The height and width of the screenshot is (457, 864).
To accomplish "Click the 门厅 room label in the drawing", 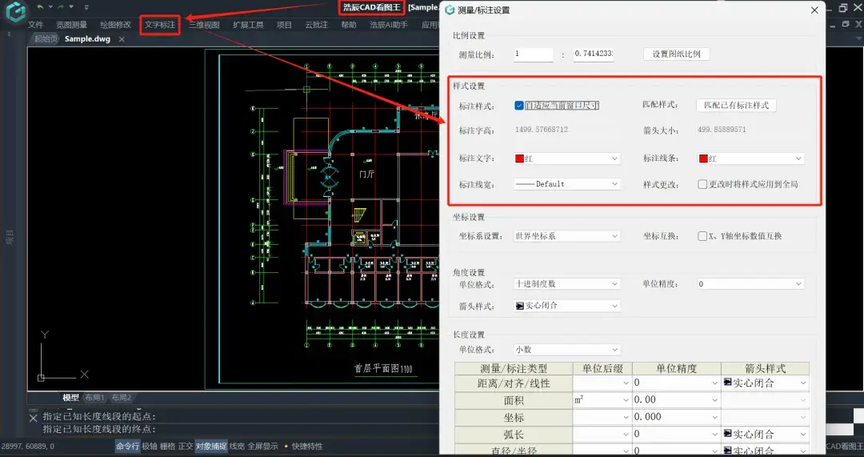I will [x=367, y=174].
